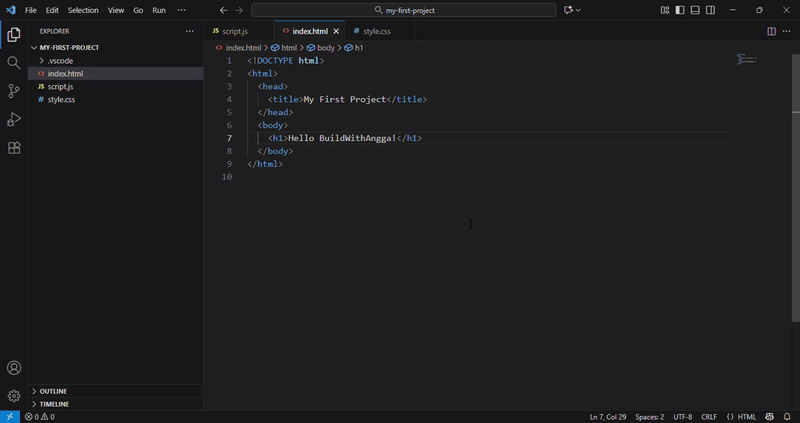The height and width of the screenshot is (423, 800).
Task: Open the Explorer view in activity bar
Action: tap(14, 35)
